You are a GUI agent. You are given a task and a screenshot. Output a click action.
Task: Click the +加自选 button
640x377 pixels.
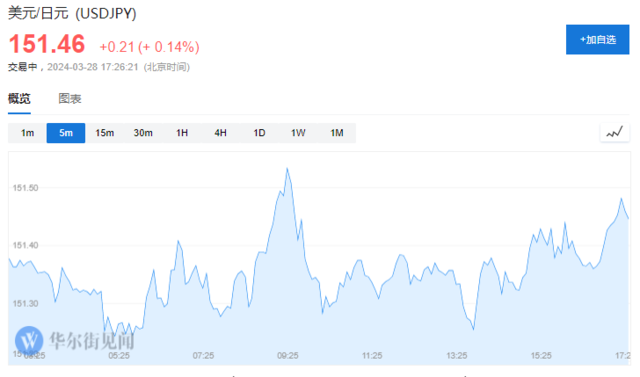[597, 40]
